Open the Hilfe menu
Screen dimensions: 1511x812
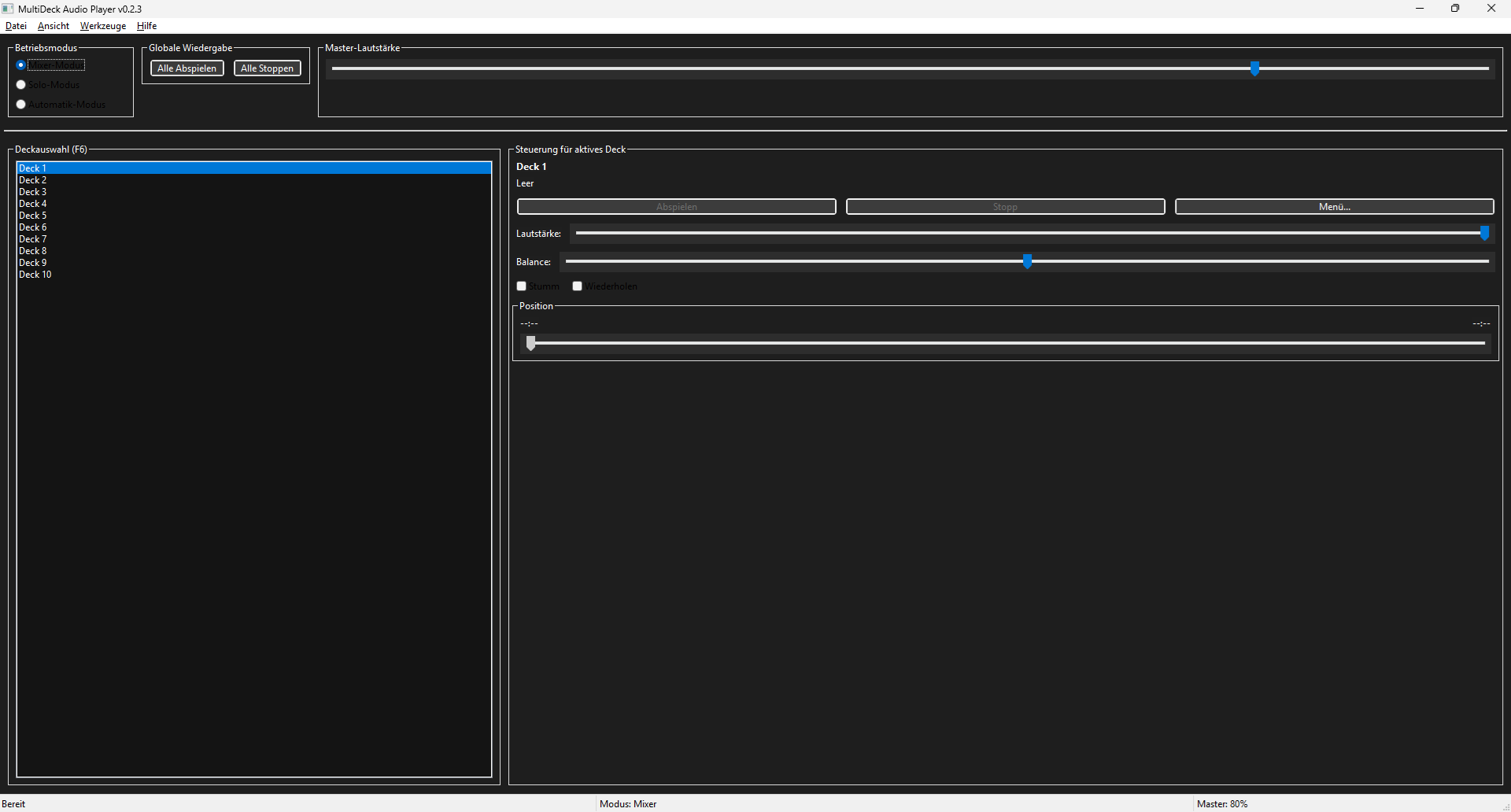pyautogui.click(x=146, y=26)
